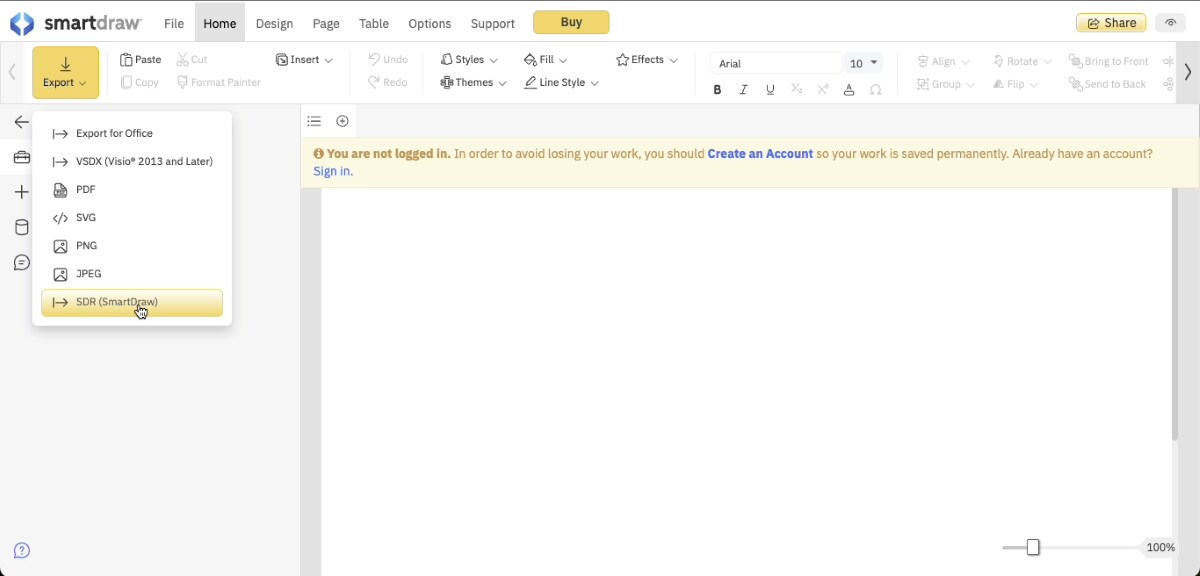The height and width of the screenshot is (576, 1200).
Task: Click the plus icon in the sidebar
Action: 21,192
